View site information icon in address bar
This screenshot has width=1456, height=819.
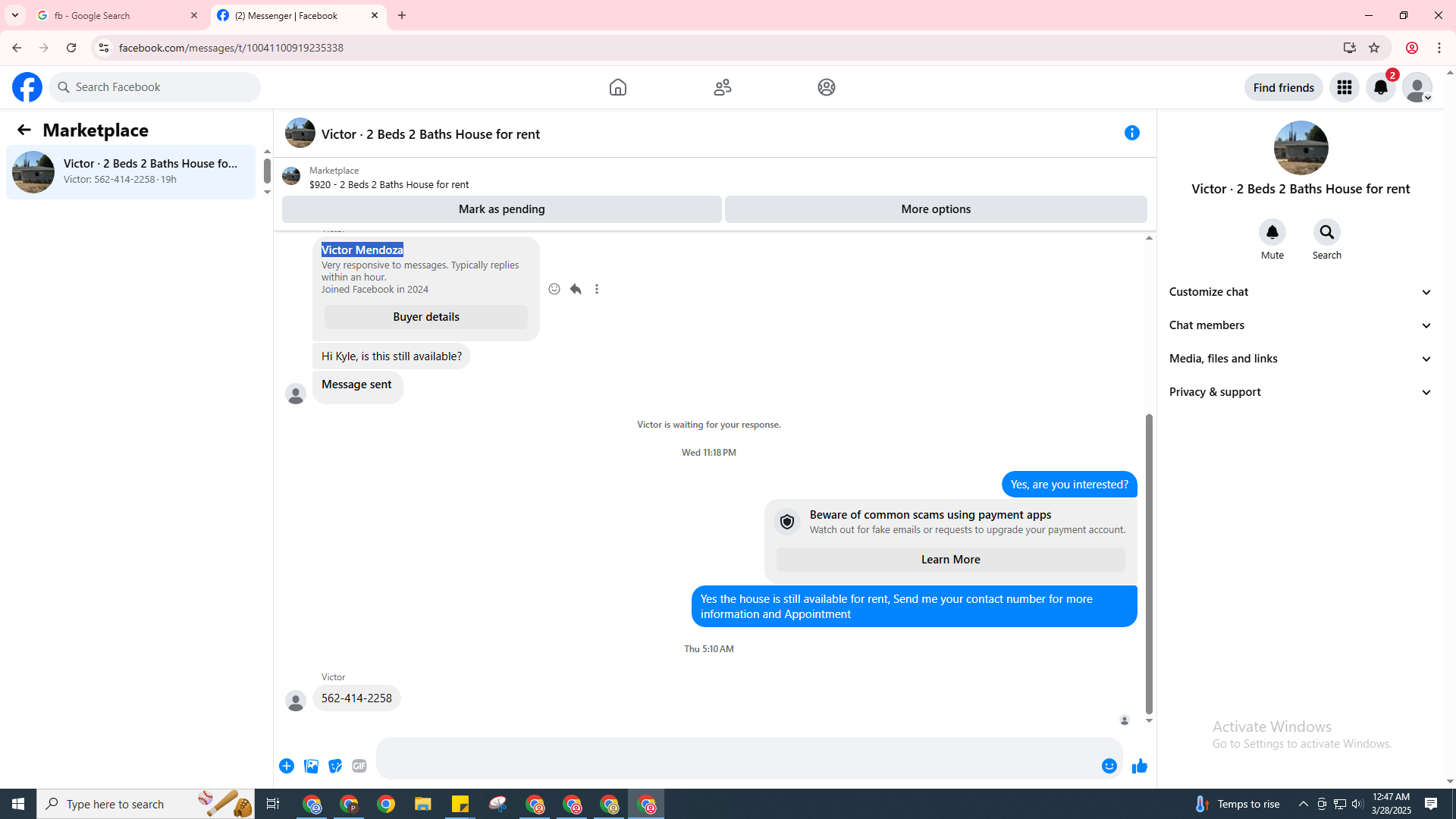104,48
